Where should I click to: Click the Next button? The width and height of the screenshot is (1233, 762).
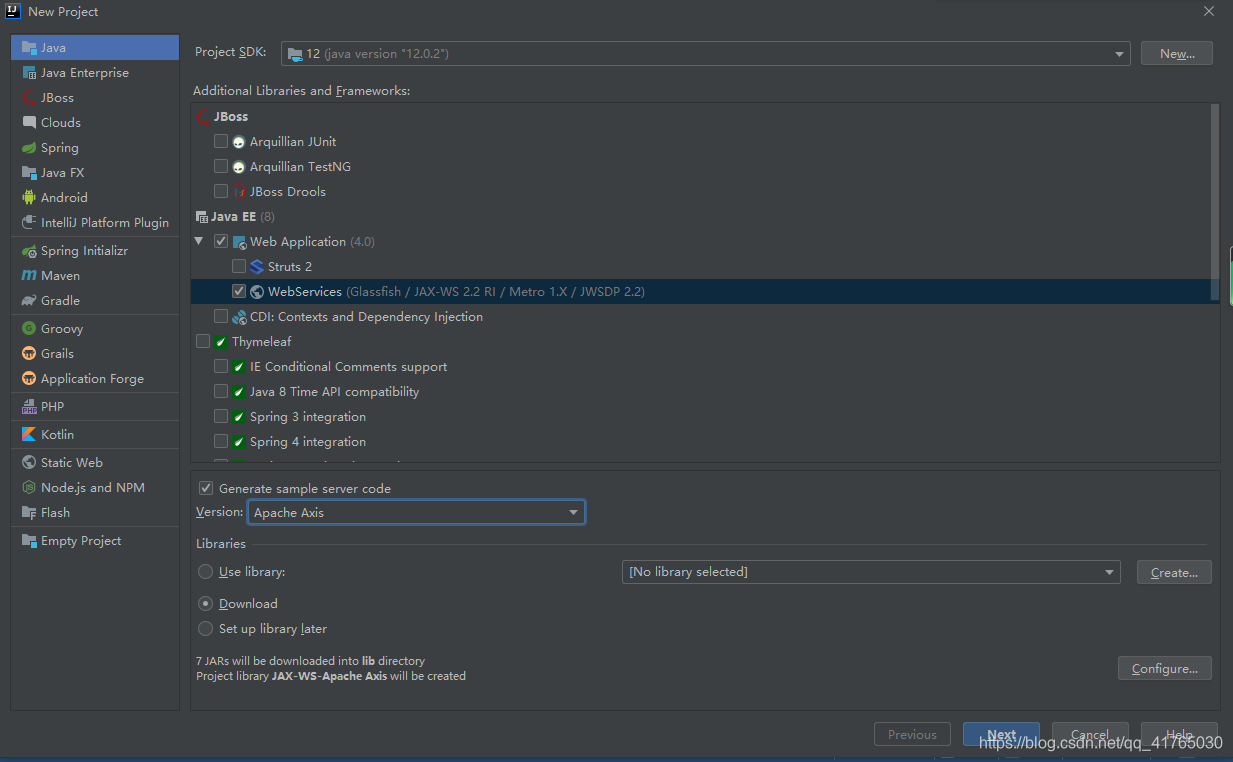click(1001, 734)
